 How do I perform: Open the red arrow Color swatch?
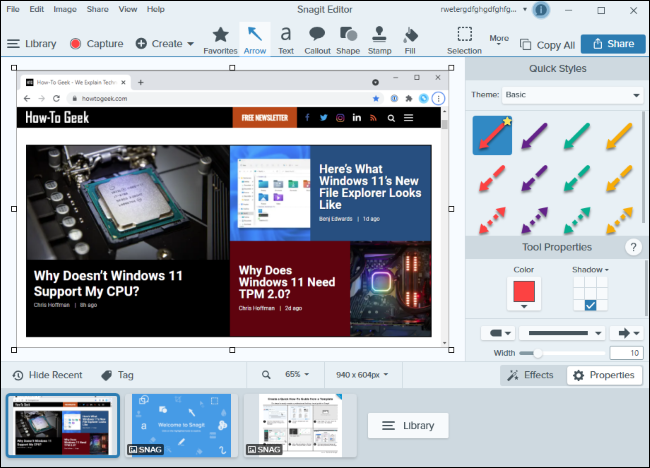coord(524,294)
